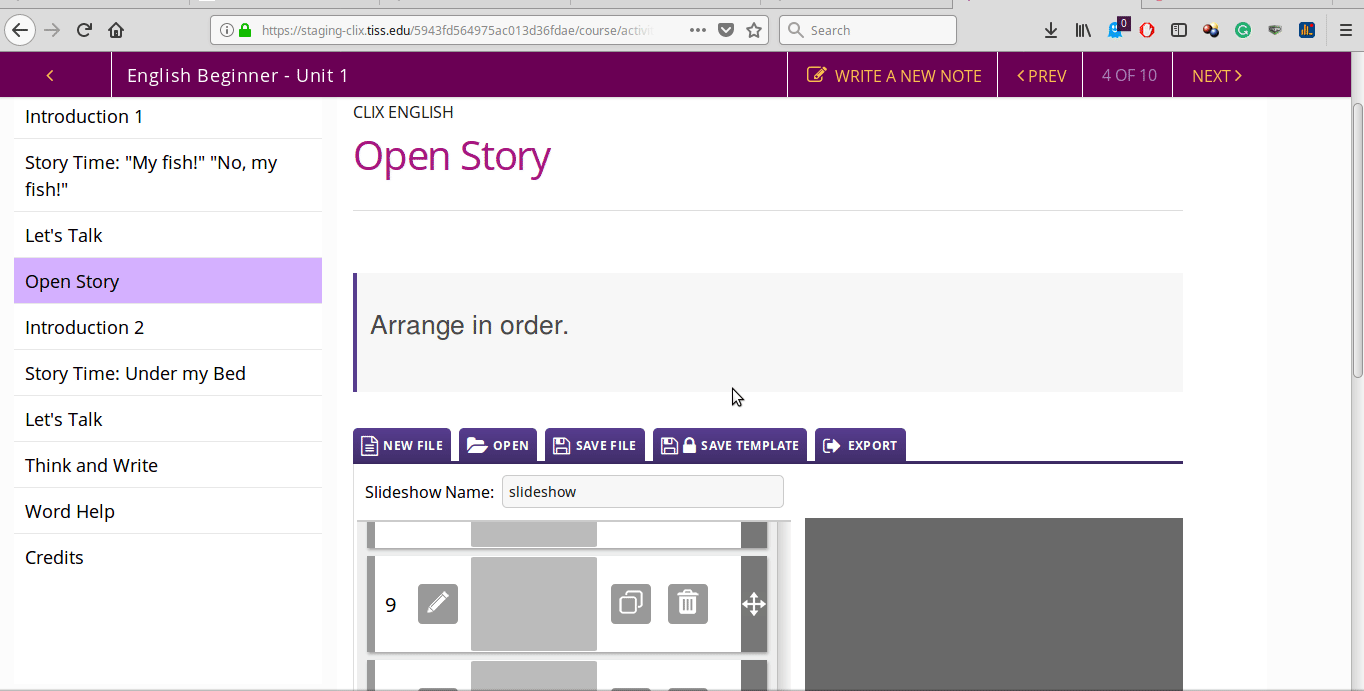Screen dimensions: 1364x691
Task: Reload the page using the browser refresh icon
Action: [x=85, y=30]
